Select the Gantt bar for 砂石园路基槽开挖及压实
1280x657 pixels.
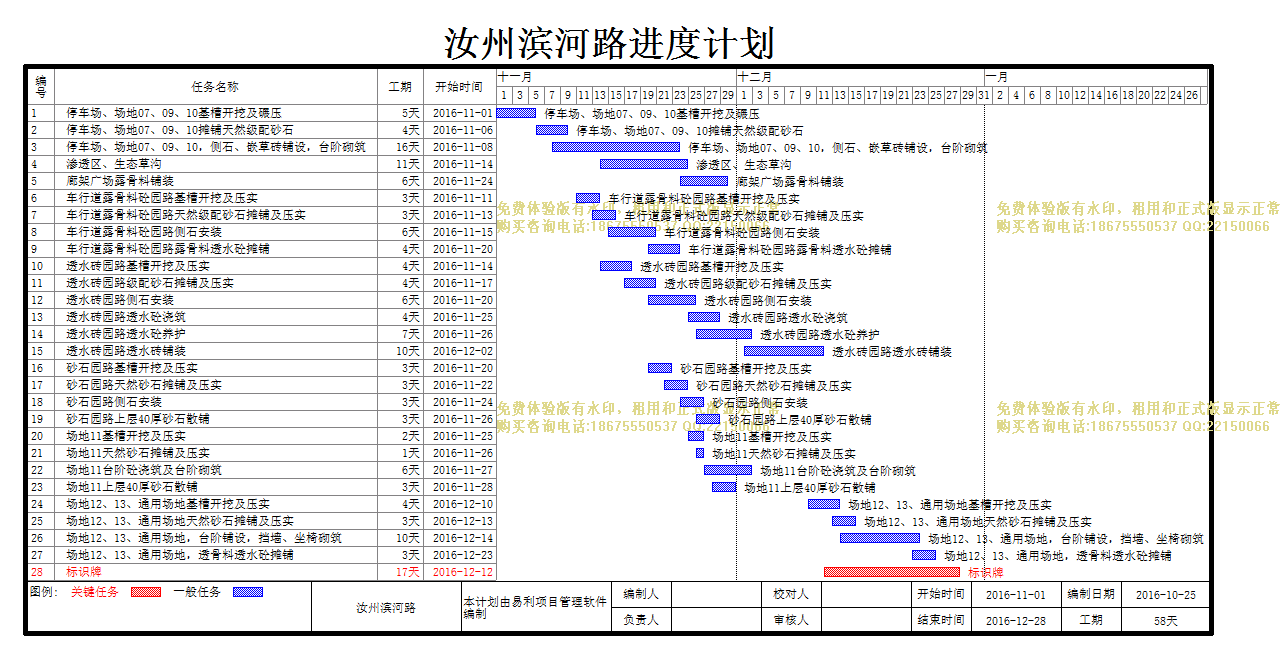click(660, 368)
